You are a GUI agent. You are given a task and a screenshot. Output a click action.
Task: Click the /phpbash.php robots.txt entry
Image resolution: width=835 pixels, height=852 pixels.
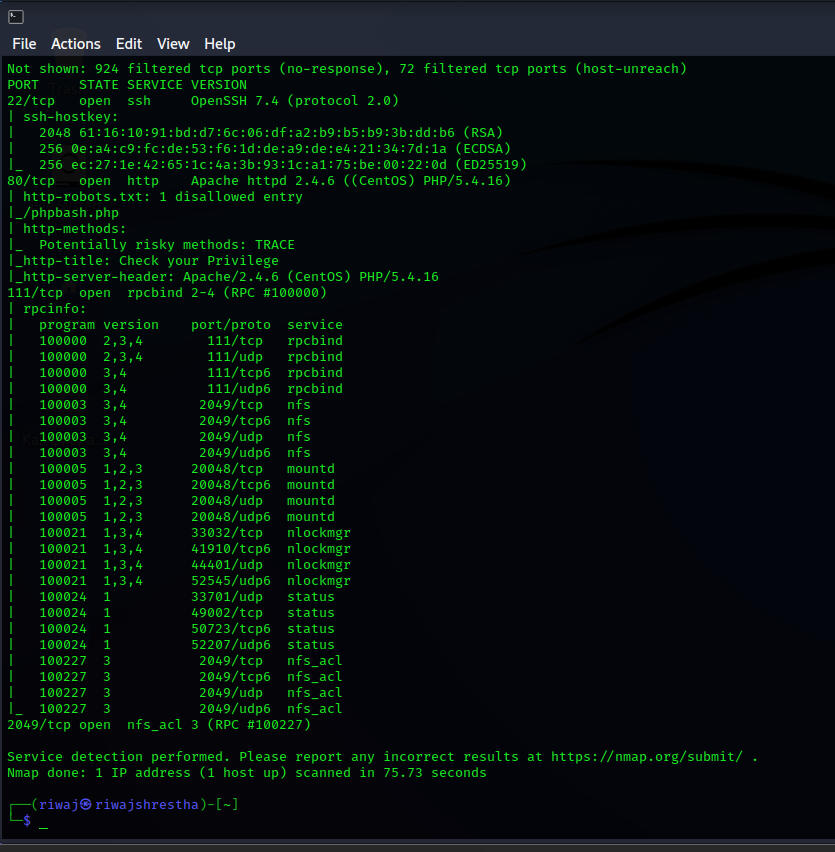tap(61, 212)
